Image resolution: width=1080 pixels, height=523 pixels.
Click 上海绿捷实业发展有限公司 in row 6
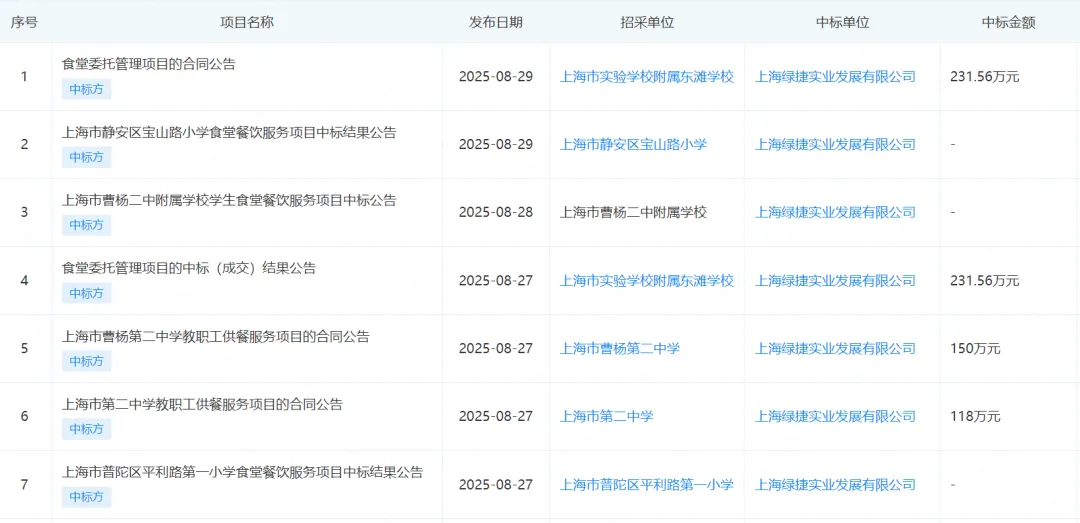(835, 416)
